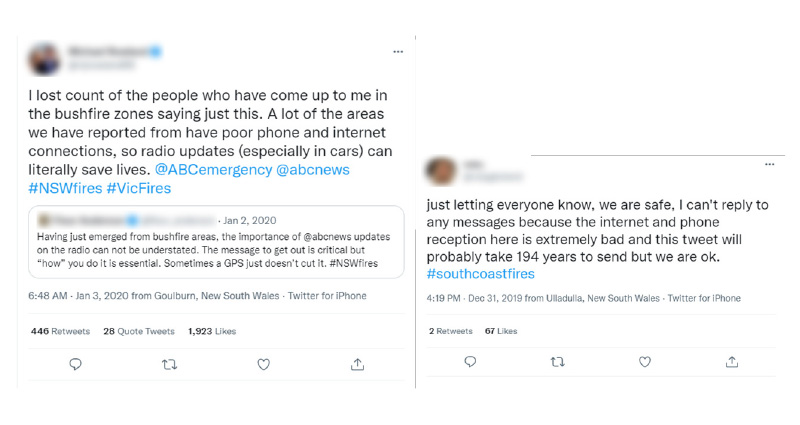Retweet the southcoastfires tweet
Viewport: 800px width, 425px height.
tap(558, 362)
